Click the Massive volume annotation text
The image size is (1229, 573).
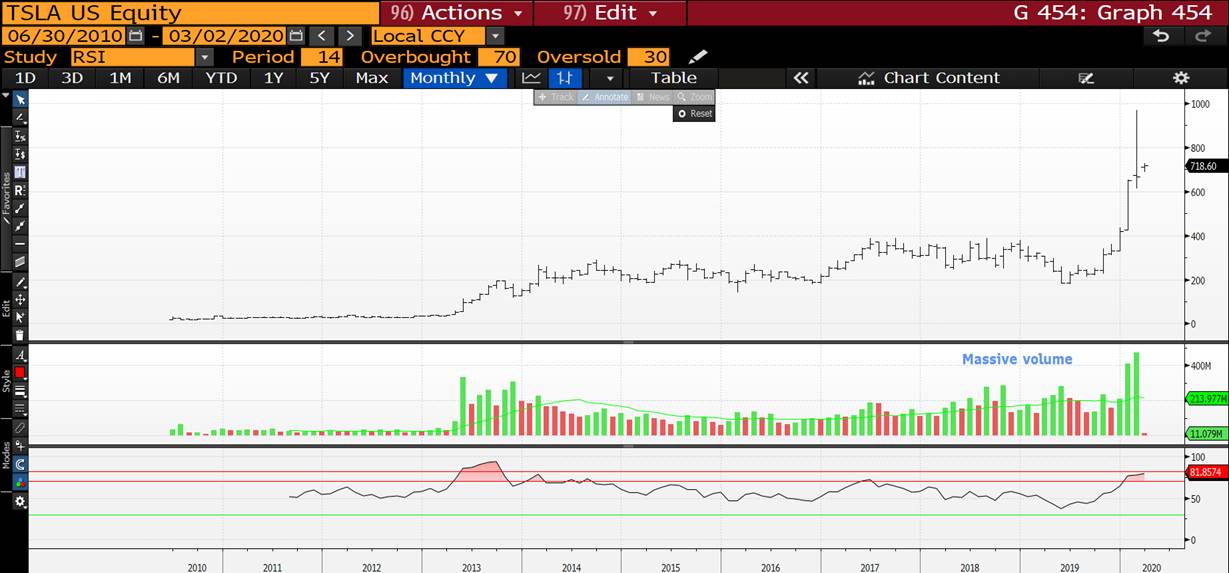[1017, 359]
